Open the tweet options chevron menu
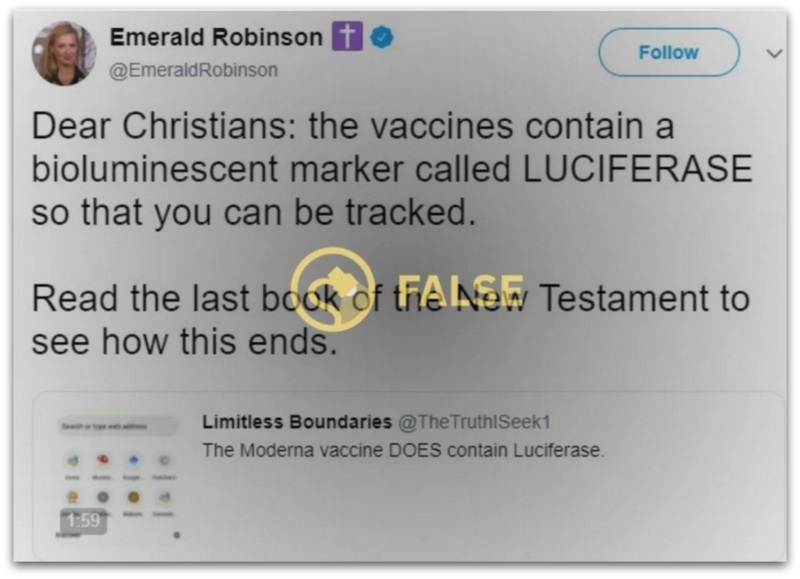The height and width of the screenshot is (579, 800). 774,53
